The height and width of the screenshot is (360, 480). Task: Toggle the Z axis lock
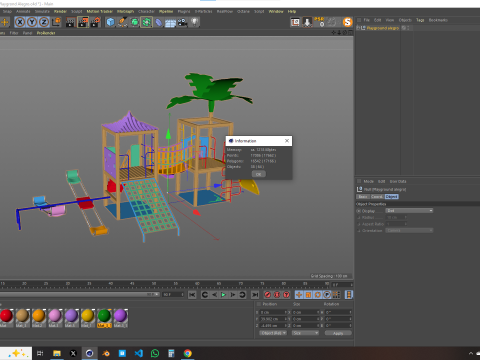(x=44, y=22)
